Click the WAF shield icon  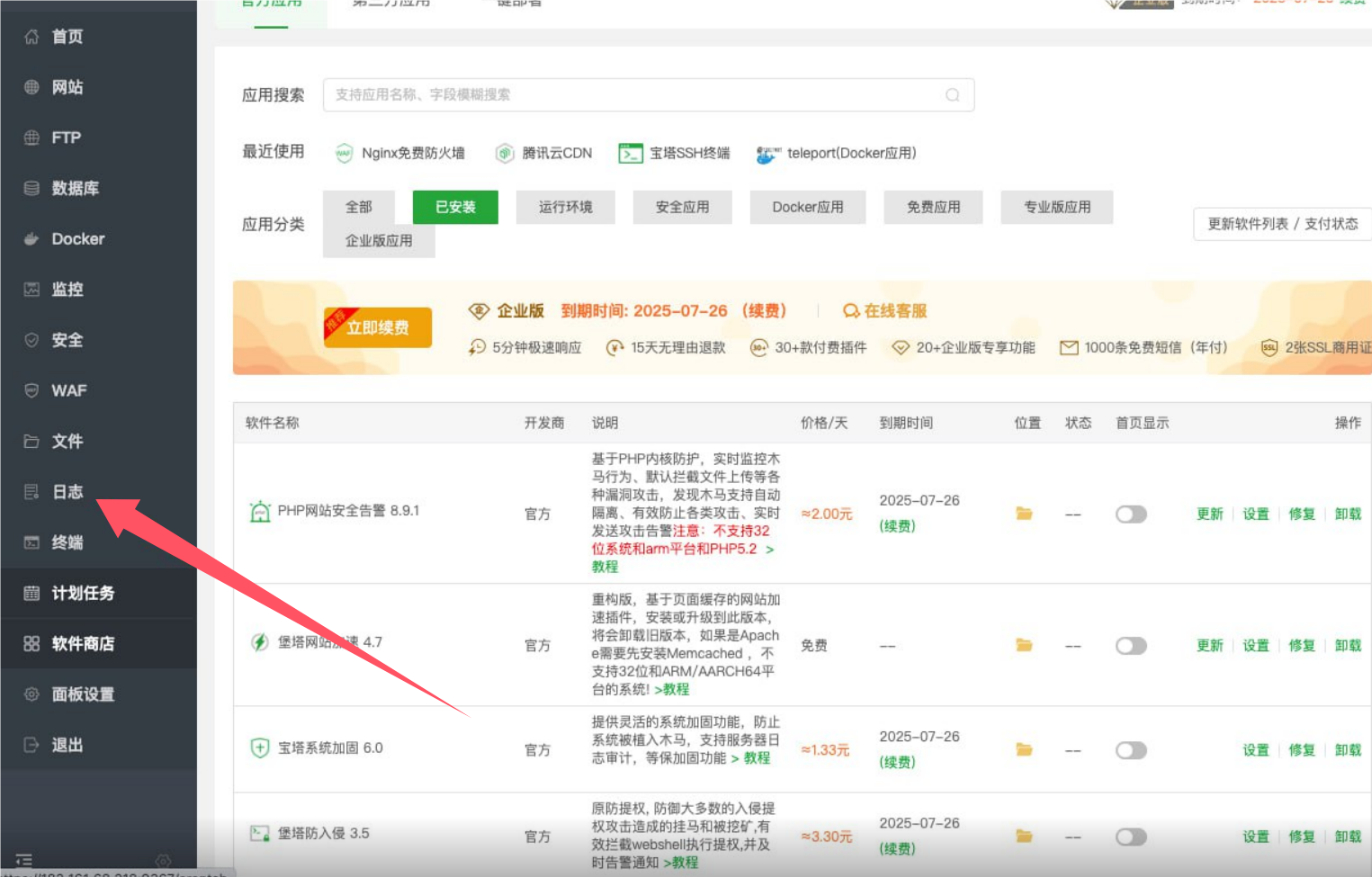tap(31, 390)
